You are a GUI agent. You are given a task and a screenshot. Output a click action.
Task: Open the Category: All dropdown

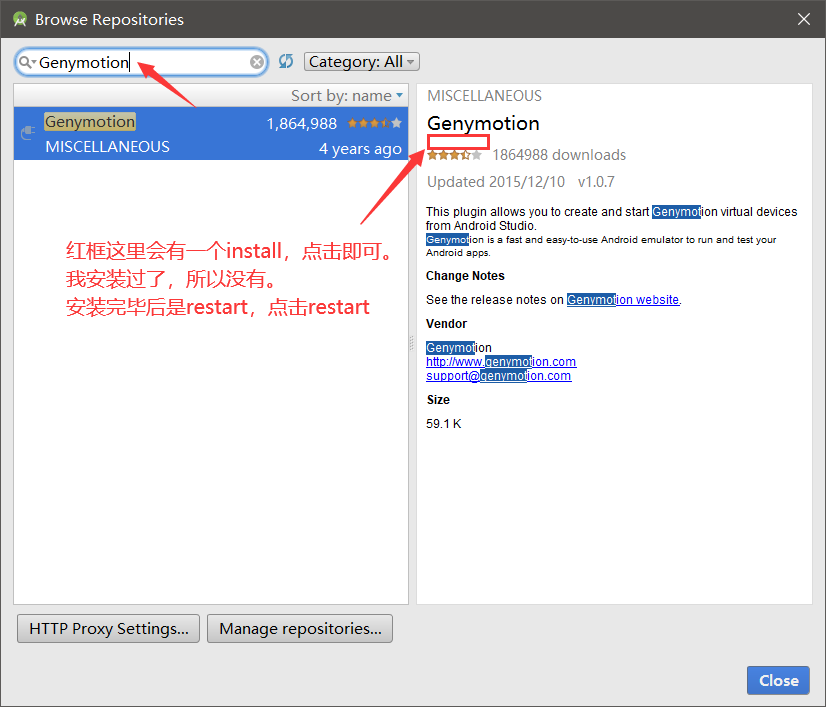[x=362, y=62]
